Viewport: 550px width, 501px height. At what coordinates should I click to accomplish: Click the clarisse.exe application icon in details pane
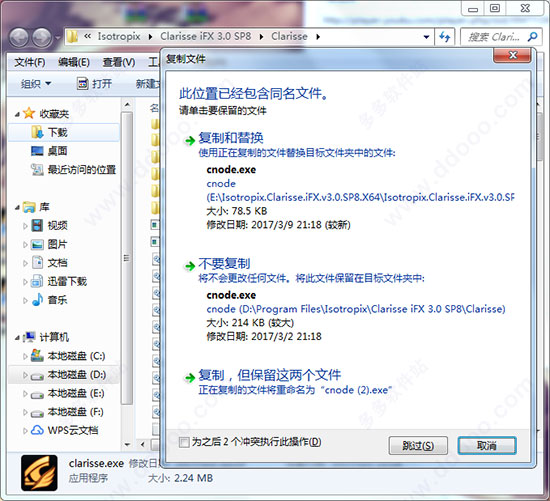click(x=39, y=473)
